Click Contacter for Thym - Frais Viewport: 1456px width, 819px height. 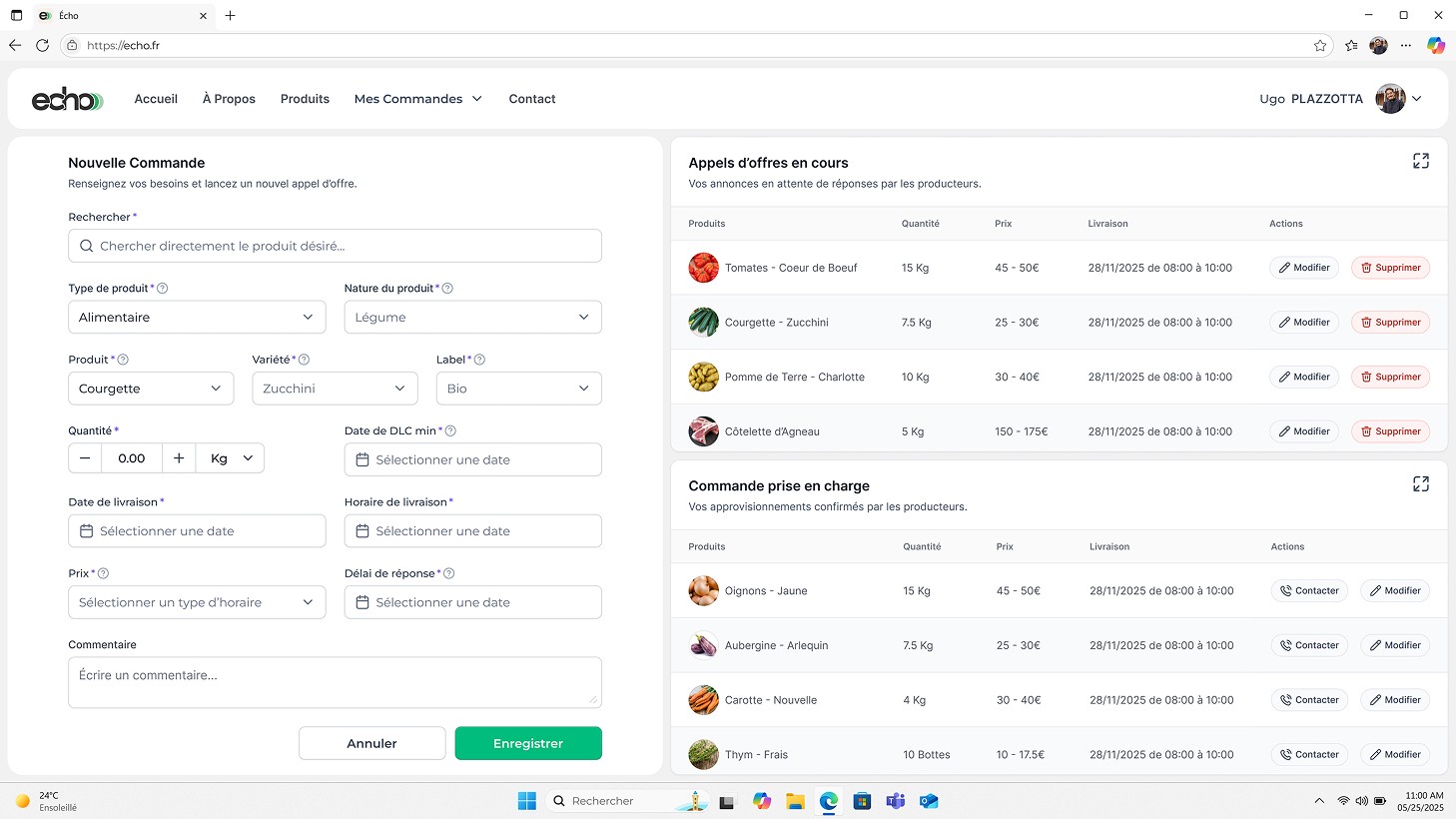tap(1309, 755)
